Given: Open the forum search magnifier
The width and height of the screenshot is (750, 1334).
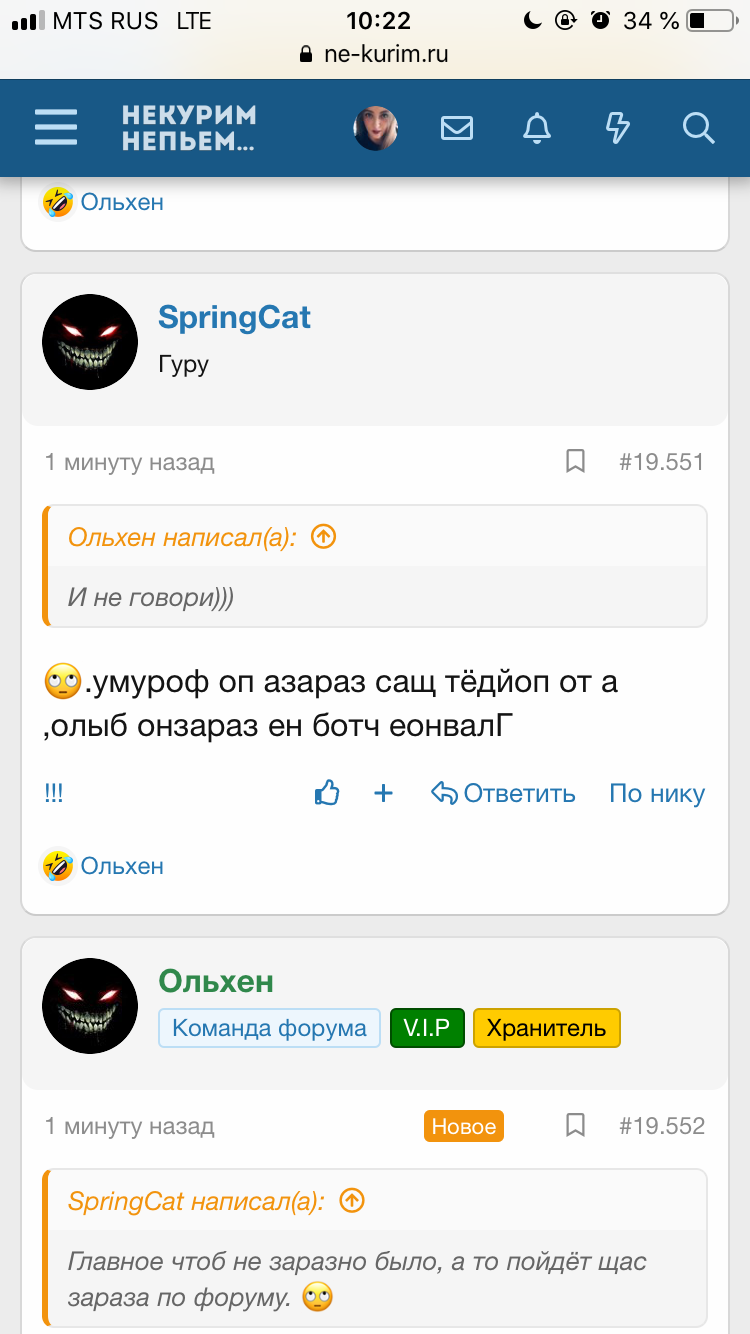Looking at the screenshot, I should [698, 128].
